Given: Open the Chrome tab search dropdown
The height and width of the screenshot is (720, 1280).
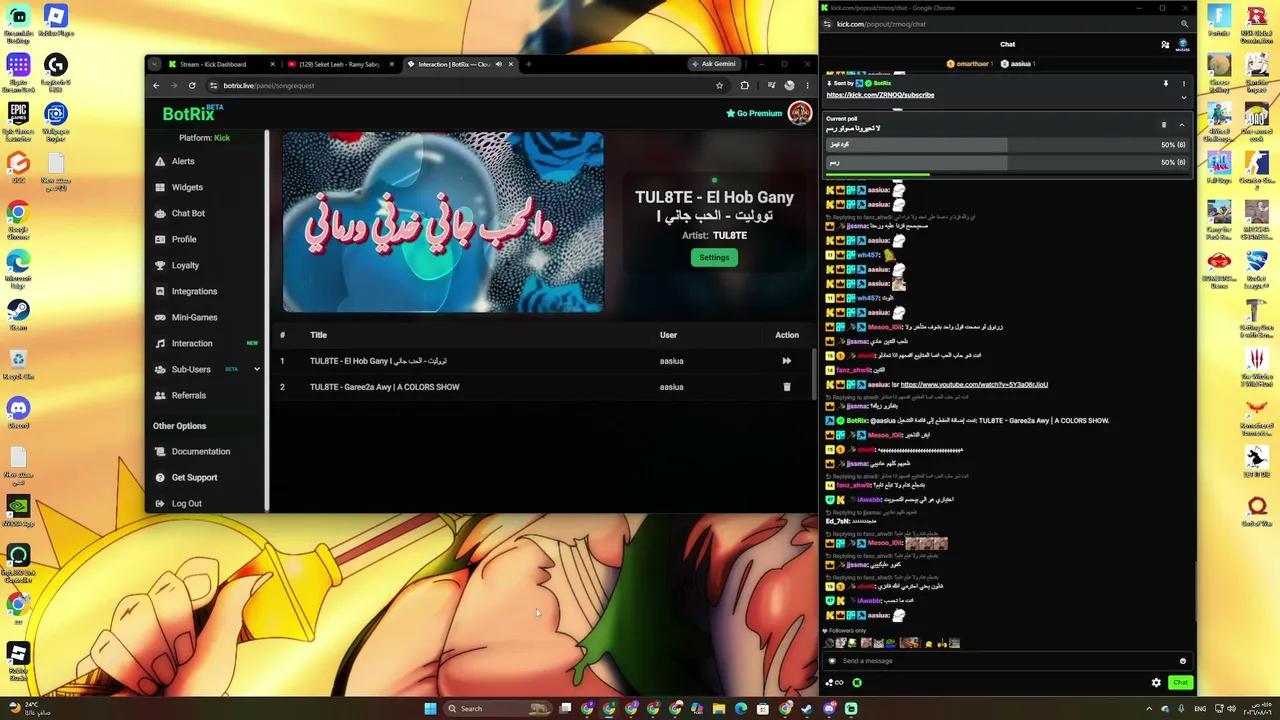Looking at the screenshot, I should 154,64.
